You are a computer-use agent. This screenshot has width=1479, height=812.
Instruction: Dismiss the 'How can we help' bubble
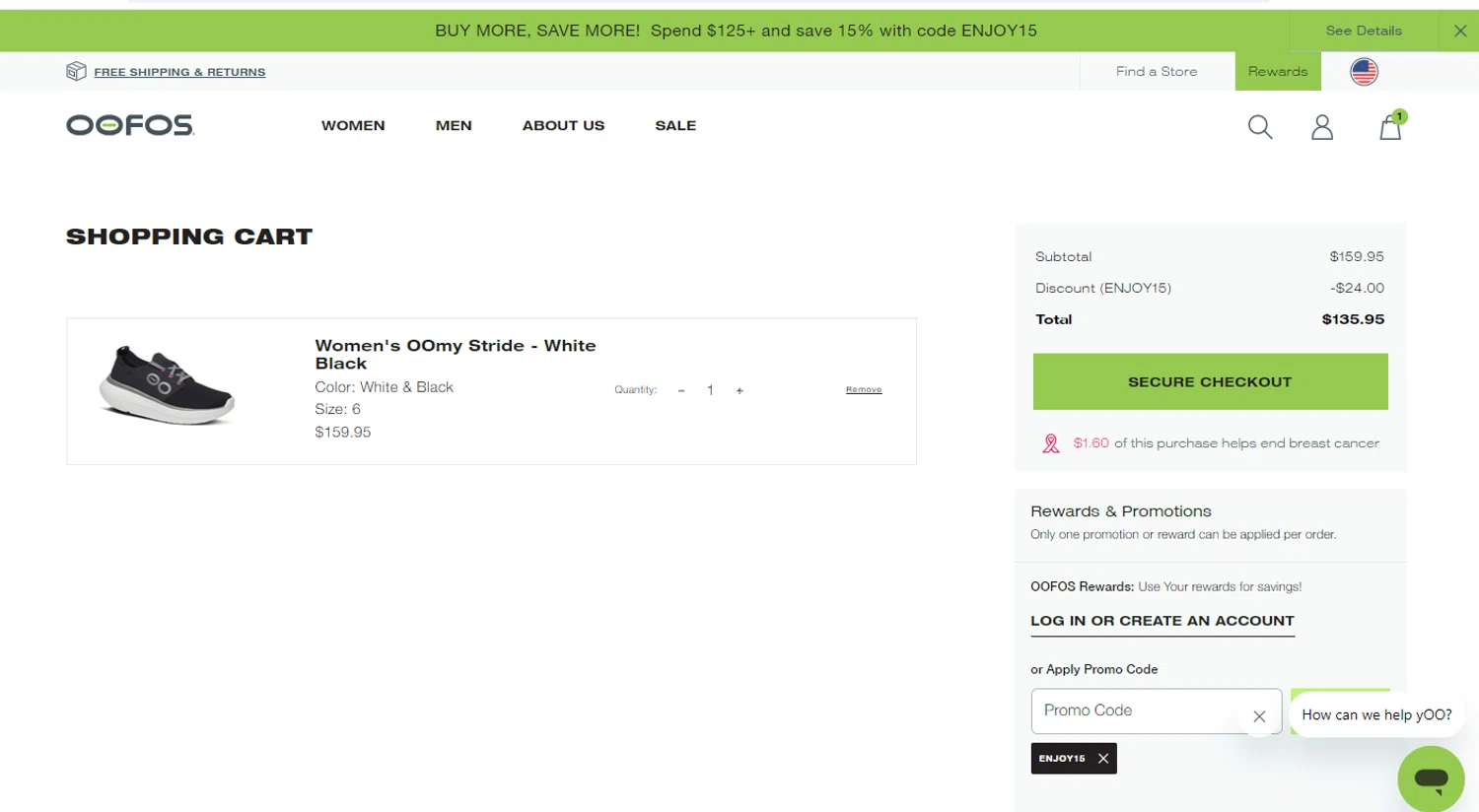click(1259, 716)
